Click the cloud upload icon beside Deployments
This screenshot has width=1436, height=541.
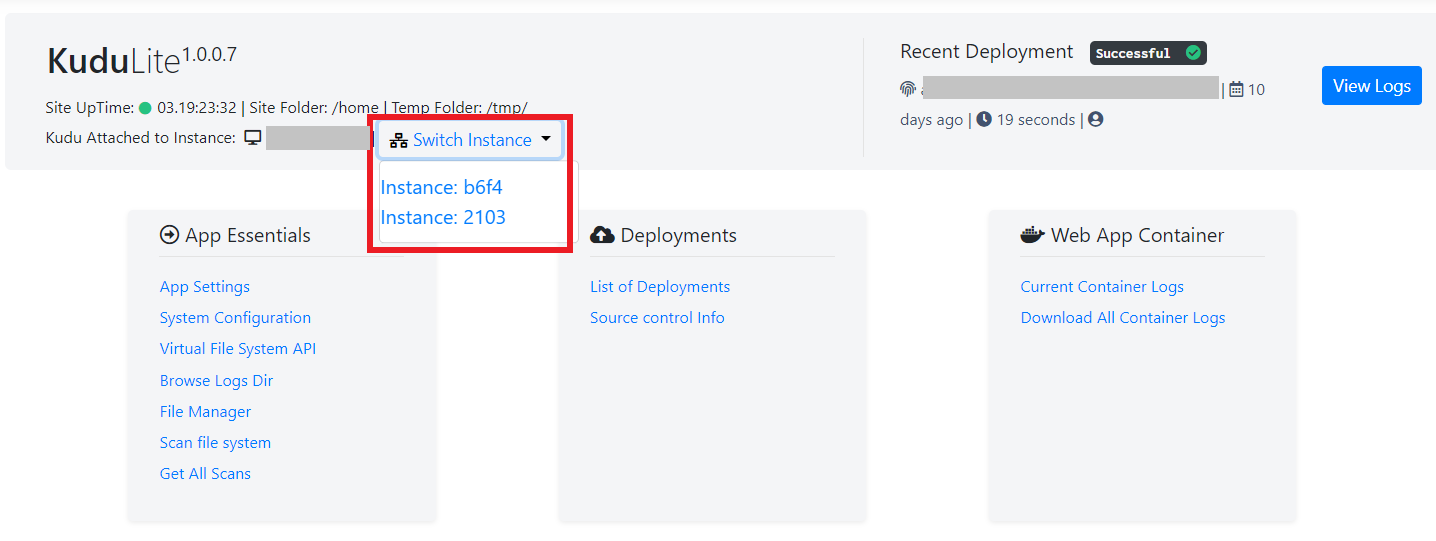pos(602,235)
